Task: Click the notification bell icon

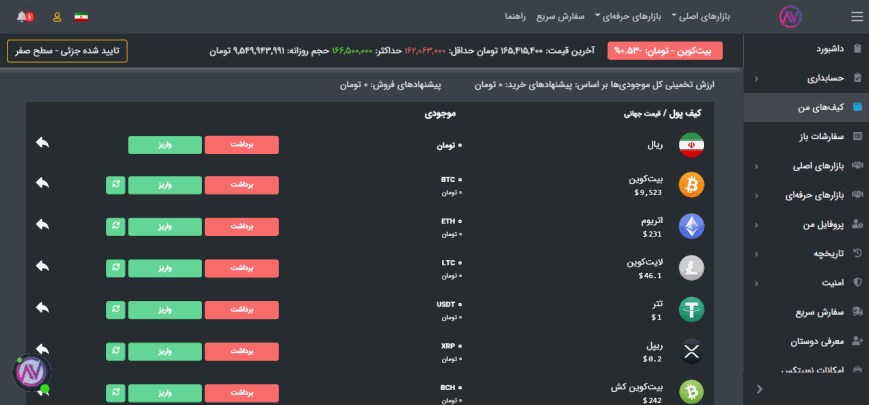Action: pos(23,17)
